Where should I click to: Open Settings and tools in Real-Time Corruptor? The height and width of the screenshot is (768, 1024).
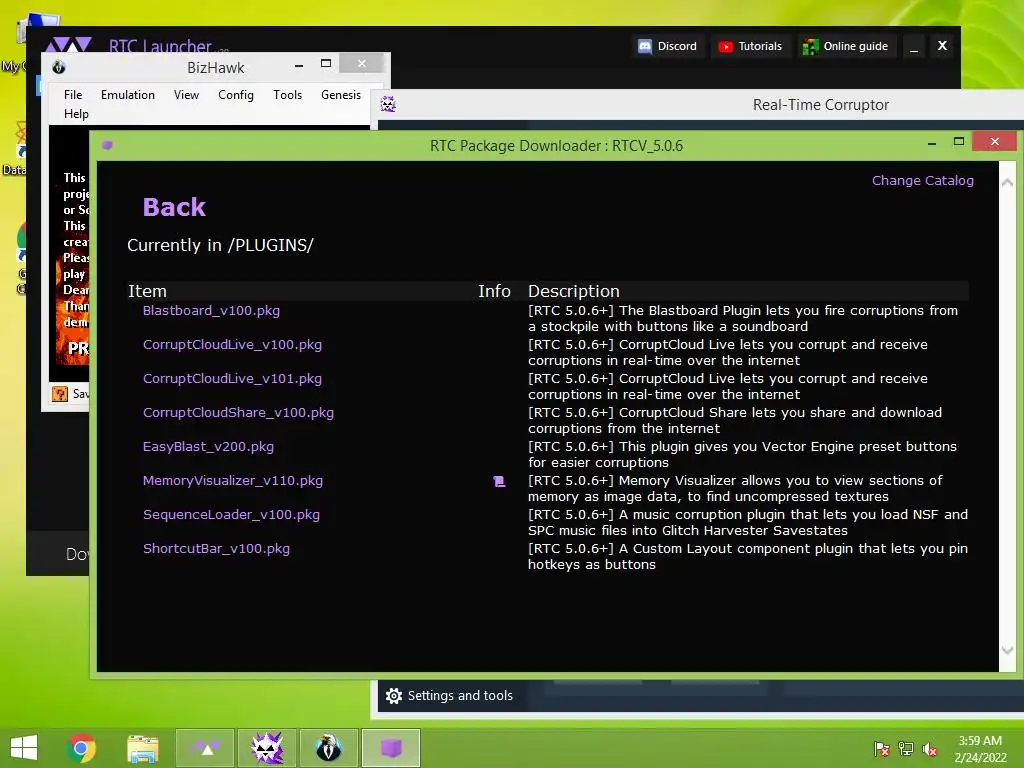(x=449, y=696)
